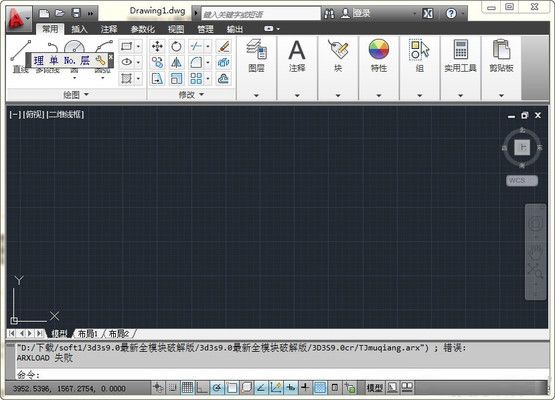Open the Rectangle tool dropdown arrow
Image resolution: width=555 pixels, height=400 pixels.
click(x=138, y=46)
